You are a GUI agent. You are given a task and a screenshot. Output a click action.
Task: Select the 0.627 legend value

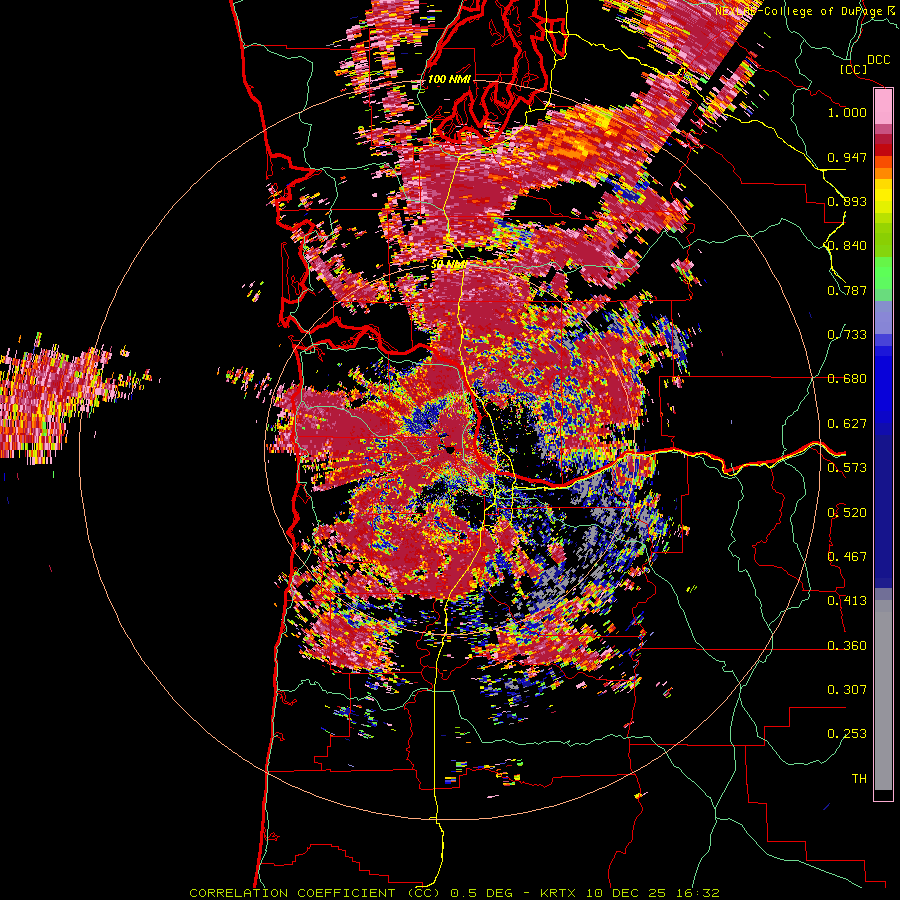point(847,424)
